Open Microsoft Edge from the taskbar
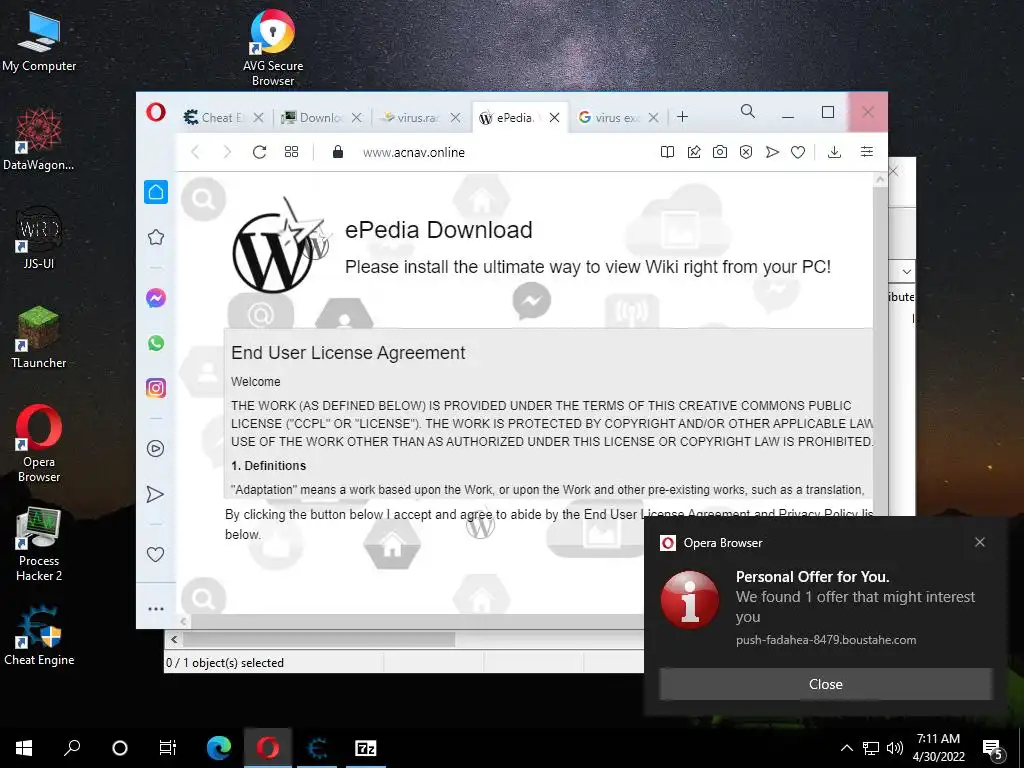This screenshot has width=1024, height=768. [219, 748]
